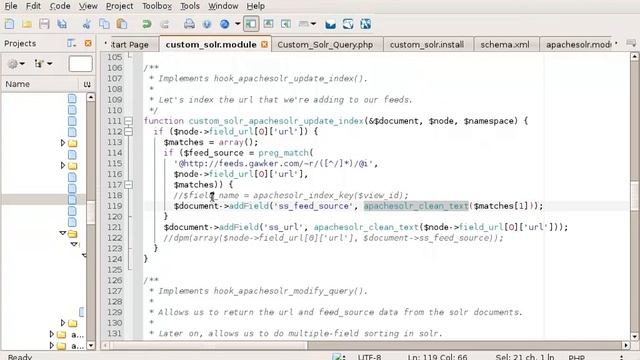Open the Tools menu
This screenshot has height=360, width=640.
190,6
